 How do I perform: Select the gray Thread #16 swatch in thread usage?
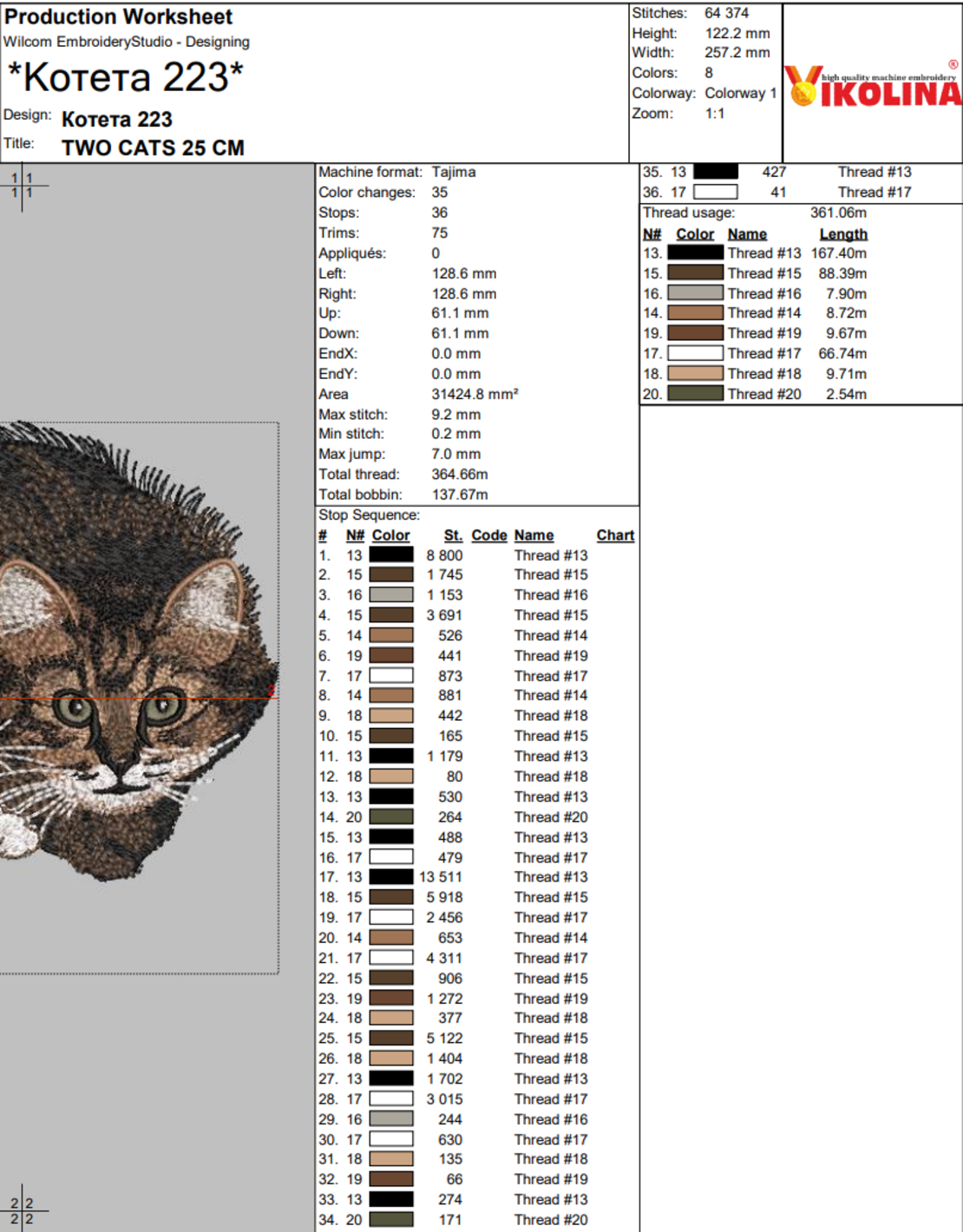(695, 293)
